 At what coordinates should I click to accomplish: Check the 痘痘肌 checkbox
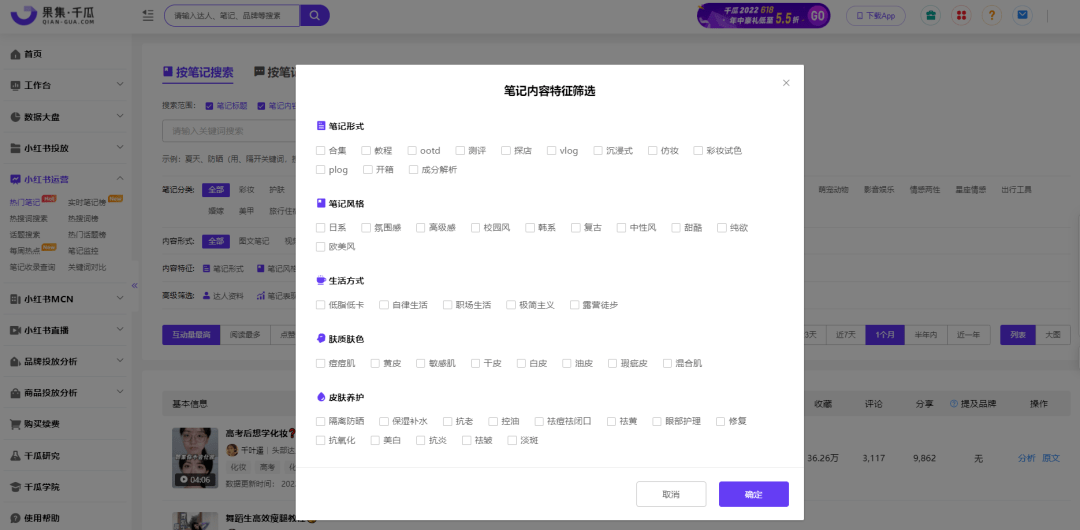[x=320, y=363]
